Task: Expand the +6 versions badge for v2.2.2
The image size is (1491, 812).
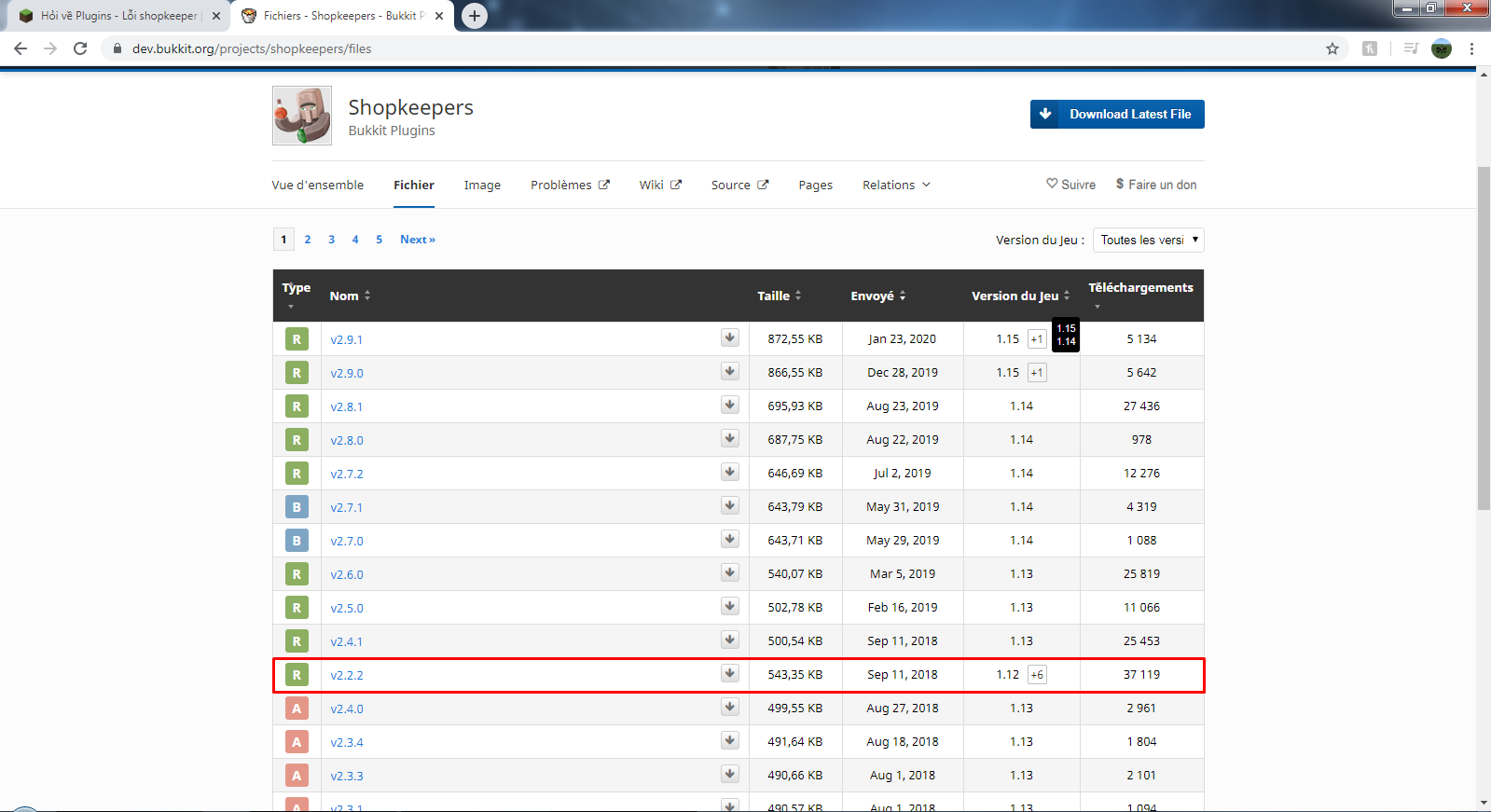Action: click(1037, 675)
